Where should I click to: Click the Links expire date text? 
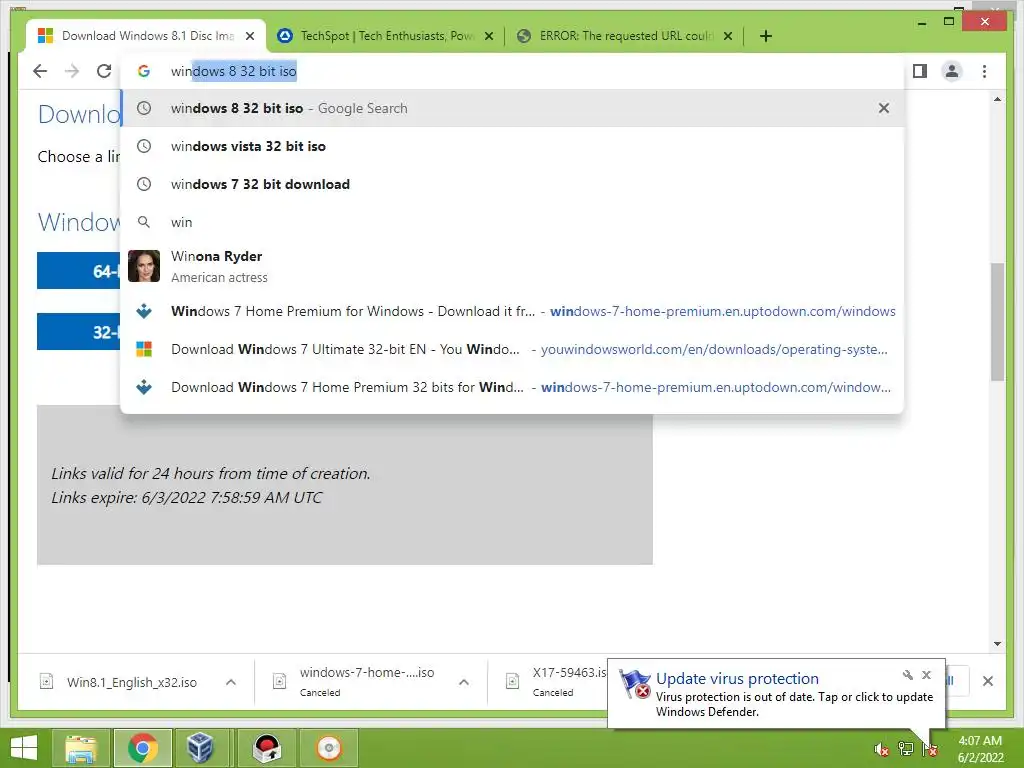coord(187,498)
